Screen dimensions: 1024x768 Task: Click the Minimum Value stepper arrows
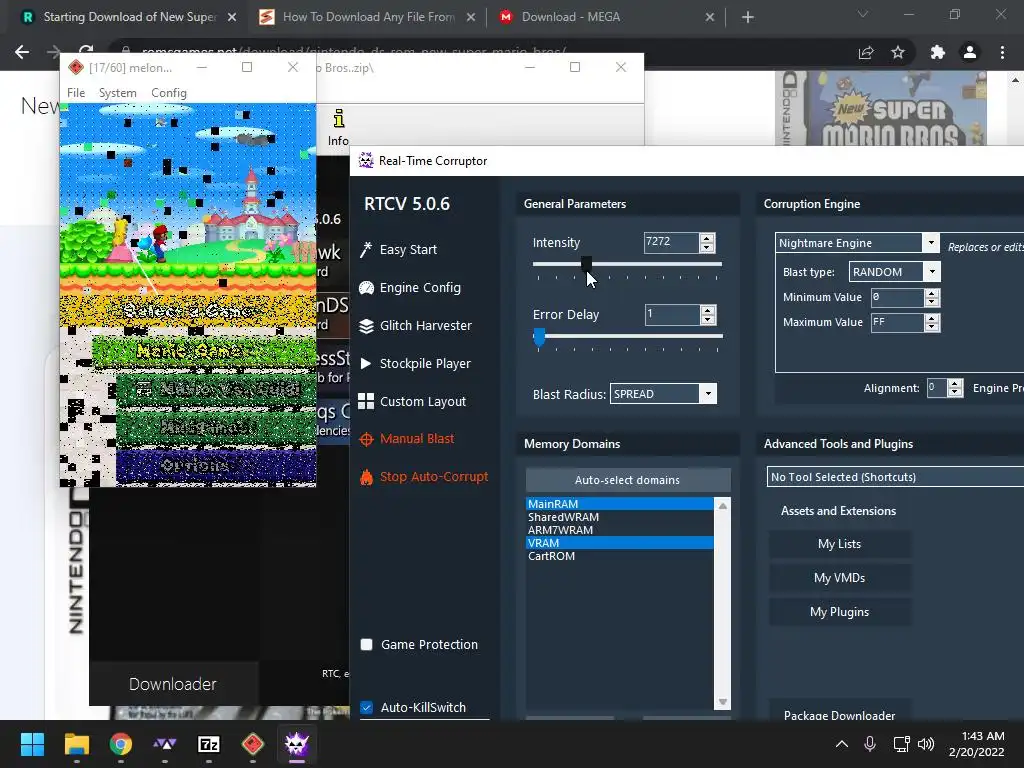point(932,297)
